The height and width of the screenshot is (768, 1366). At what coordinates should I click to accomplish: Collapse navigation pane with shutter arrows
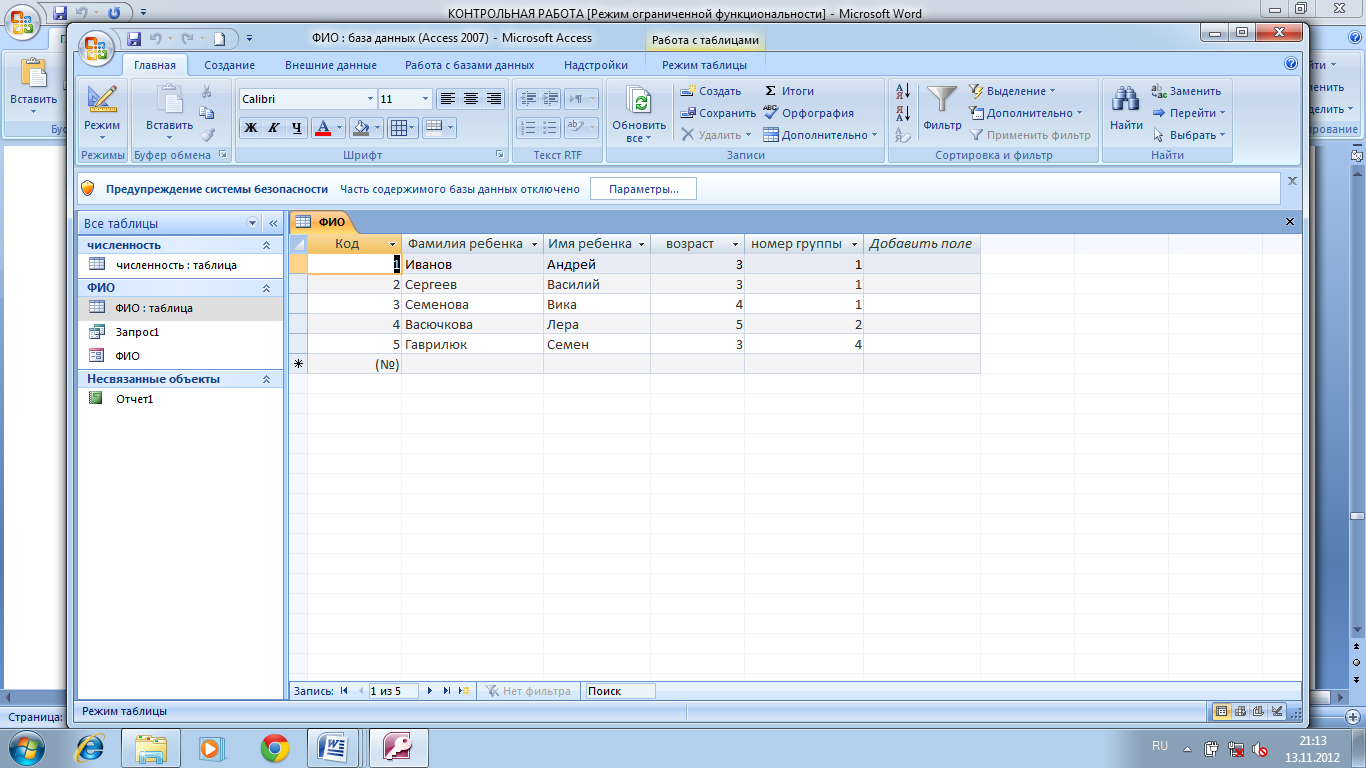pyautogui.click(x=273, y=224)
